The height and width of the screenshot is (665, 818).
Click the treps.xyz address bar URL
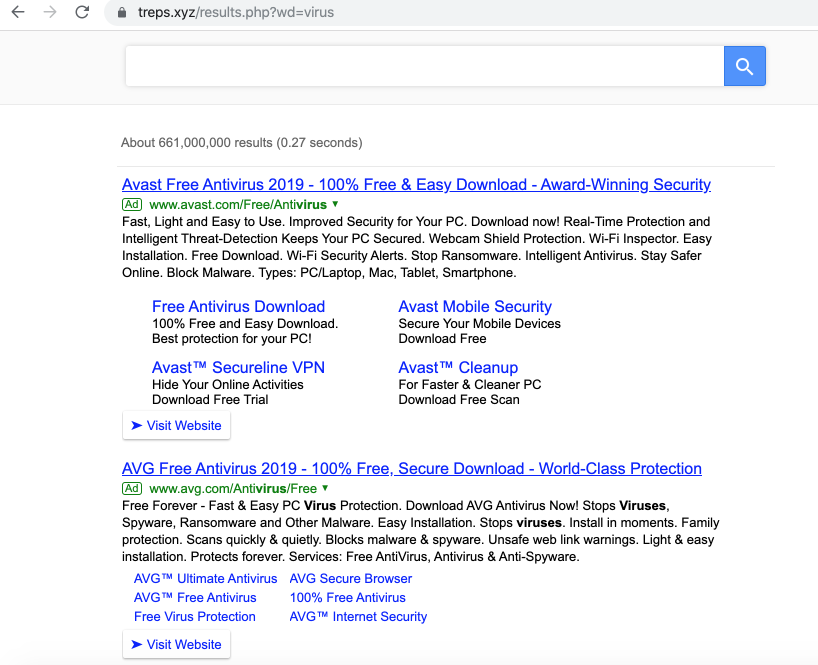pyautogui.click(x=236, y=13)
